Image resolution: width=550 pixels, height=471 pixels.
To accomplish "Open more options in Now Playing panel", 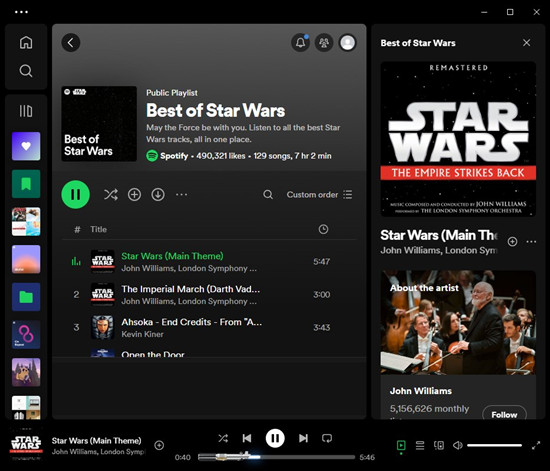I will 531,242.
